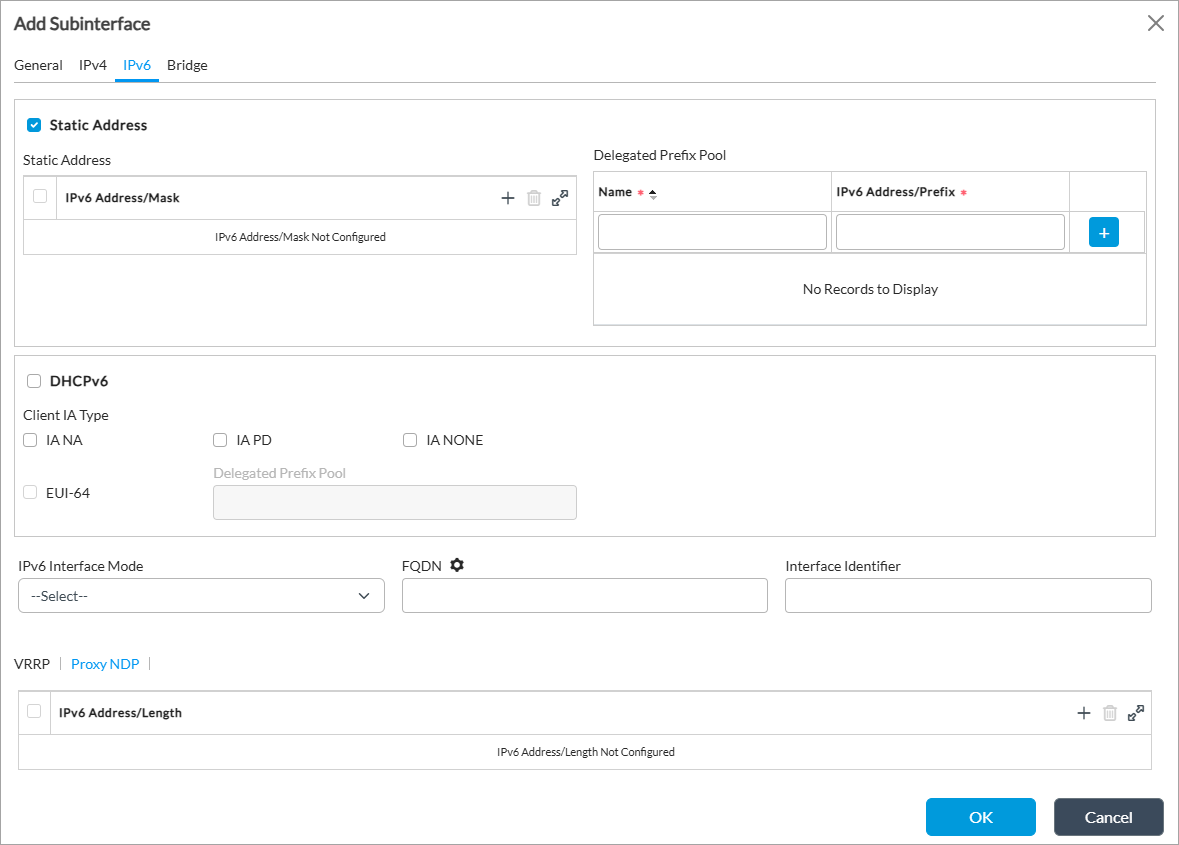
Task: Click the plus icon in Static Address table
Action: pos(508,198)
